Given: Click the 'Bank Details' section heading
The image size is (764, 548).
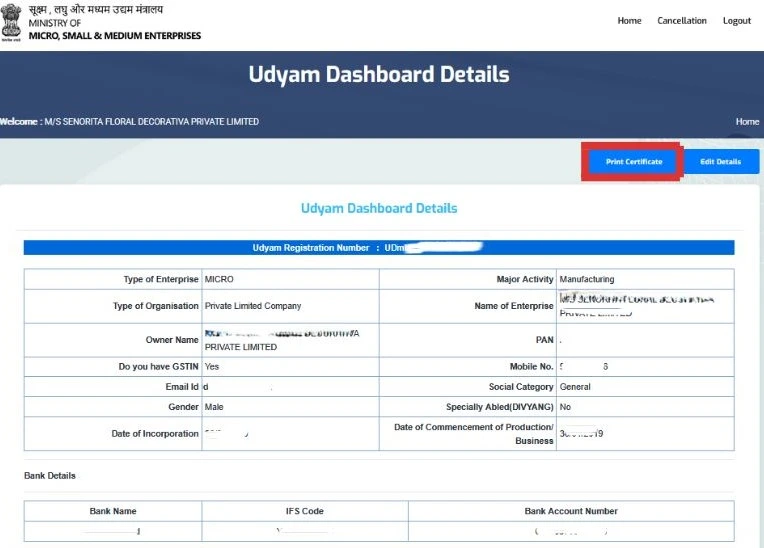Looking at the screenshot, I should pos(50,475).
